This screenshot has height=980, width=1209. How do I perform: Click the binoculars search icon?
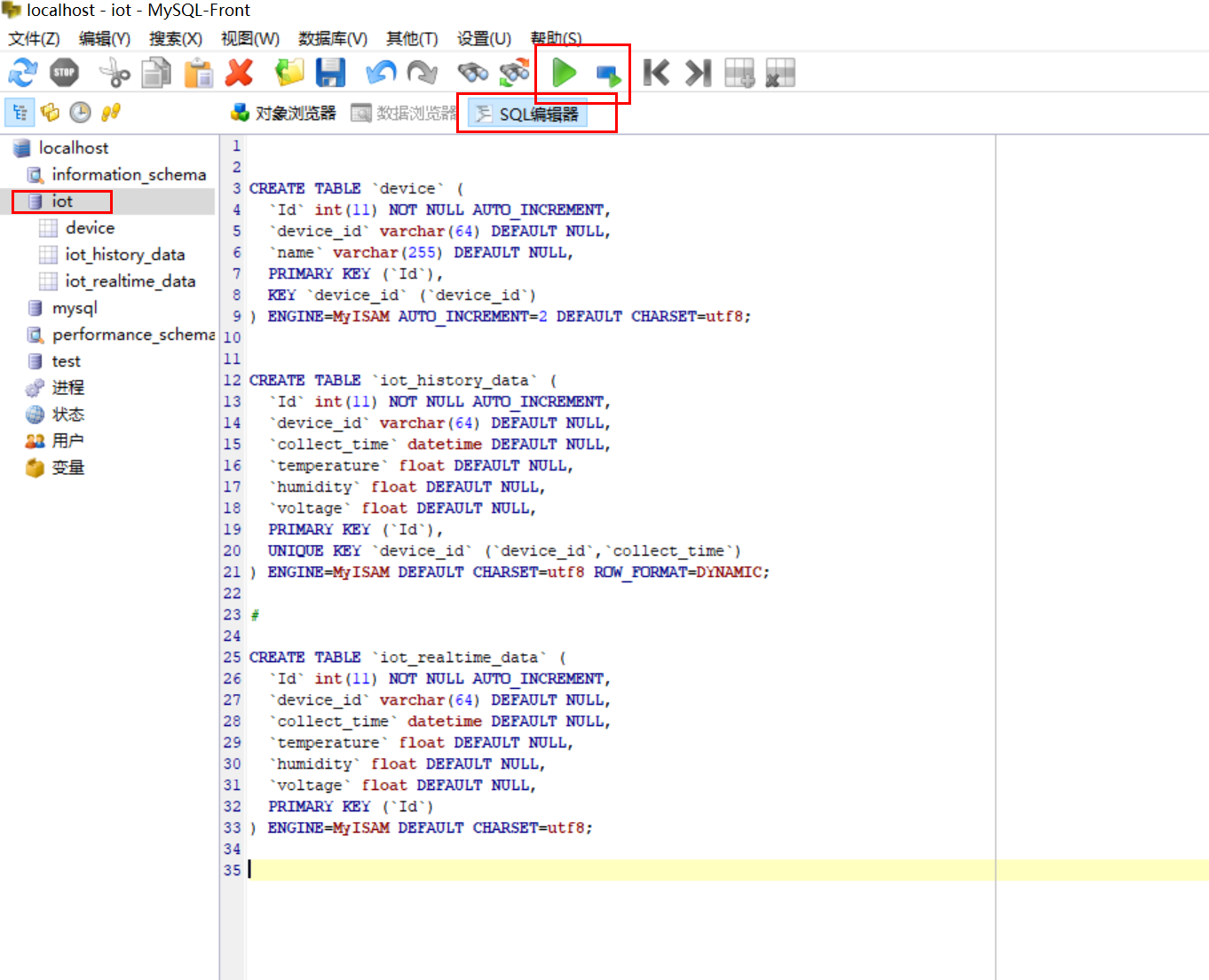[x=472, y=73]
